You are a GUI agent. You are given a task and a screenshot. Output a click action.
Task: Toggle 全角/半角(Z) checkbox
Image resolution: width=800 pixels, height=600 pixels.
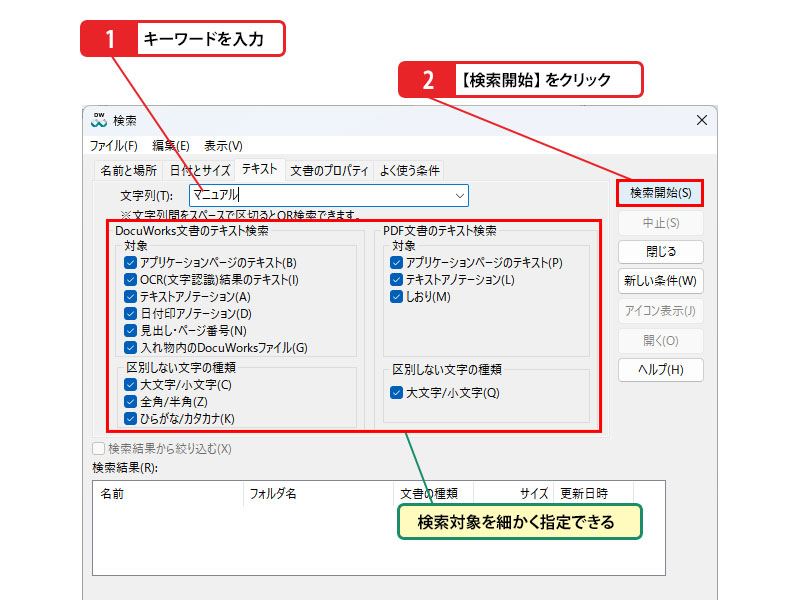tap(130, 402)
